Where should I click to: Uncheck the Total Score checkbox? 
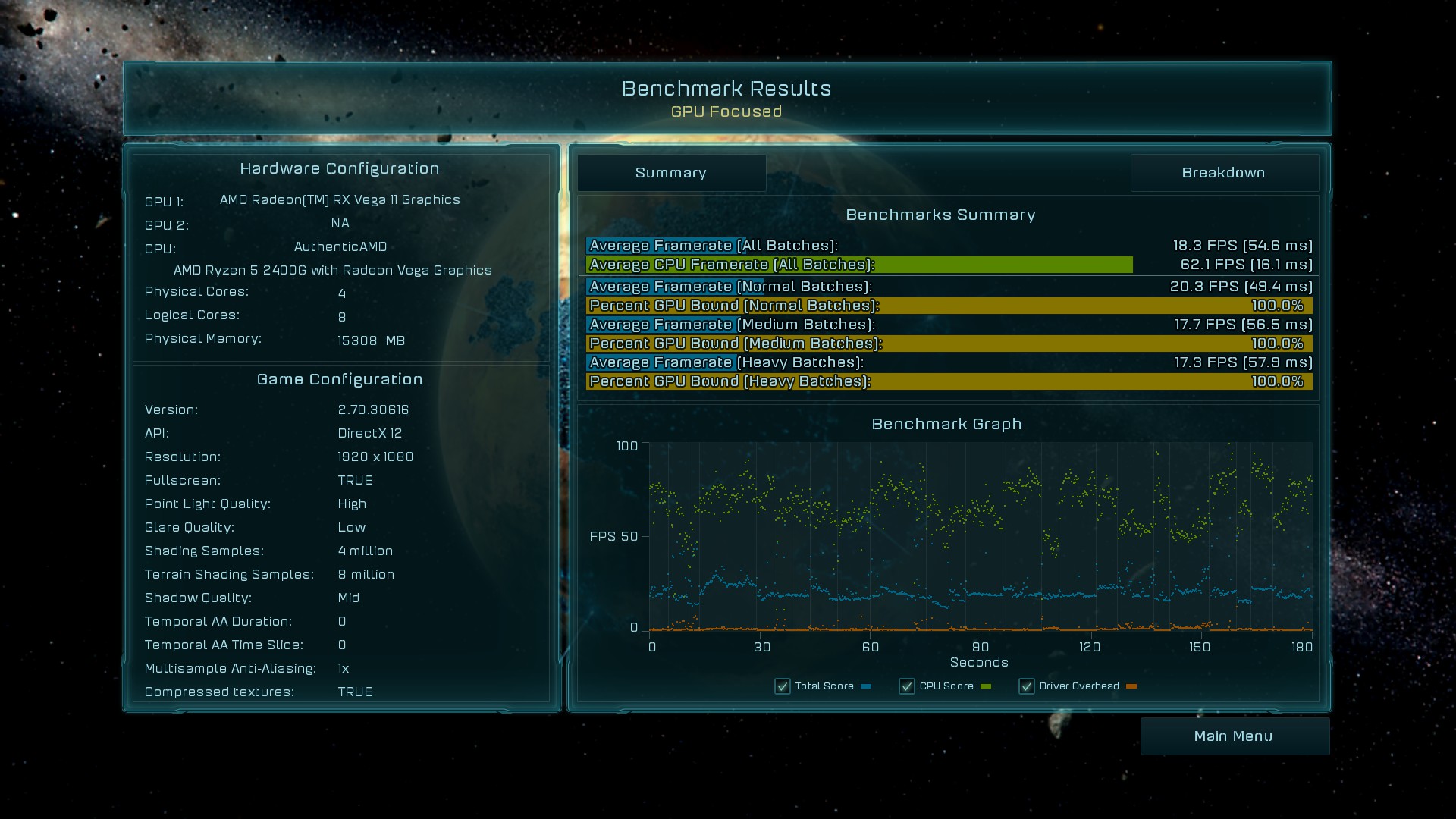click(x=782, y=686)
